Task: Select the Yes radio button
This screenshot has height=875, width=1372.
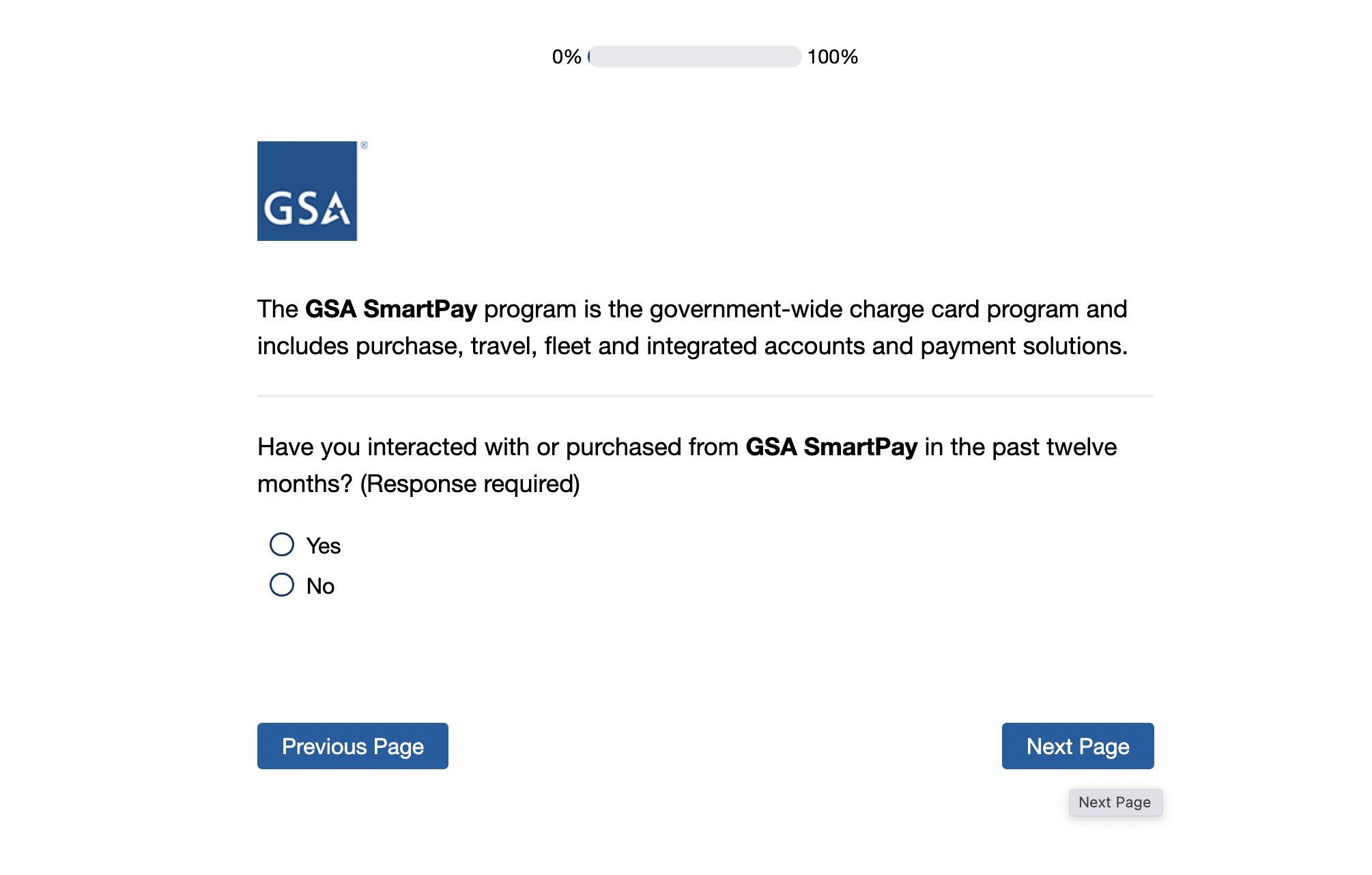Action: click(282, 545)
